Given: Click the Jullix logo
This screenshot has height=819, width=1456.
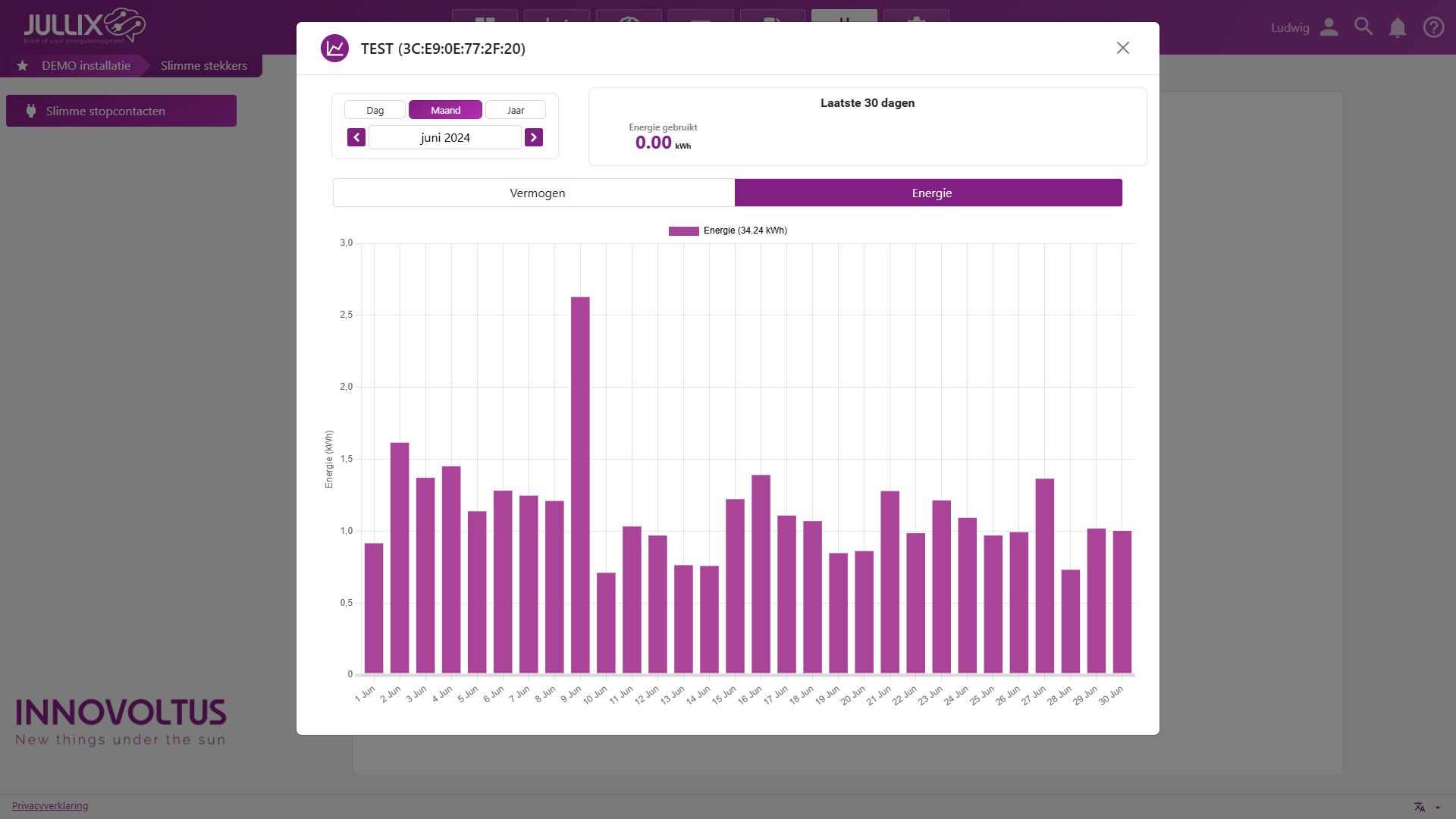Looking at the screenshot, I should [x=84, y=27].
